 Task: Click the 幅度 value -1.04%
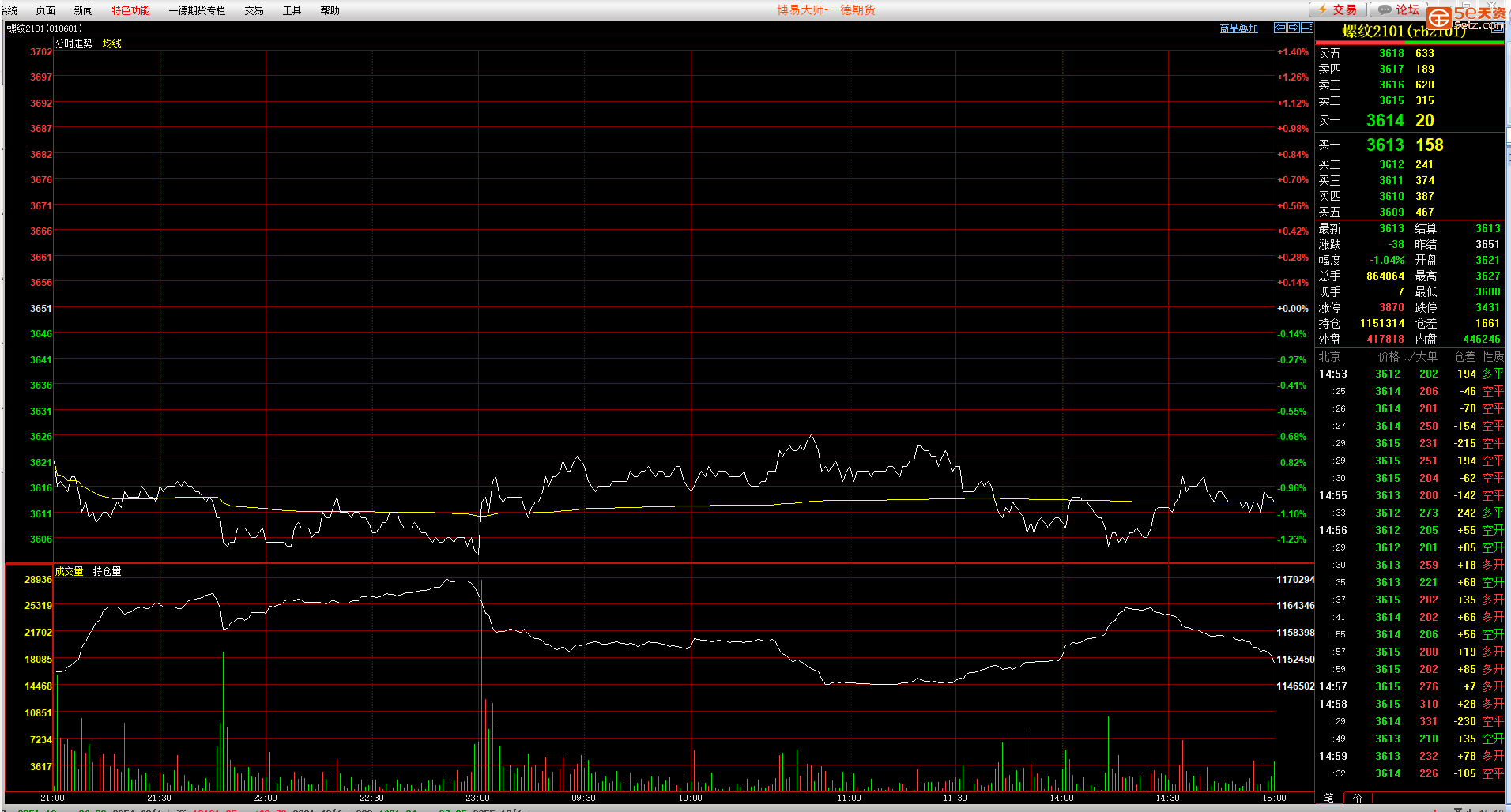pyautogui.click(x=1387, y=260)
